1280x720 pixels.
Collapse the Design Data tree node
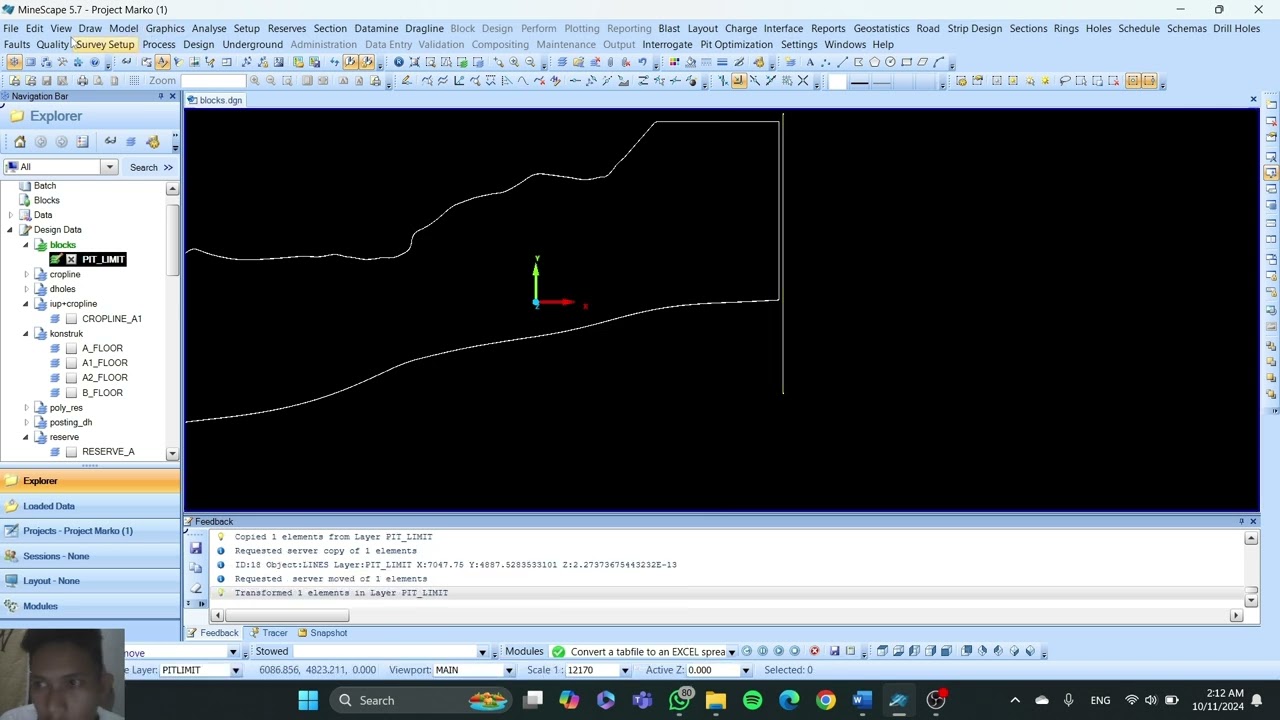10,230
